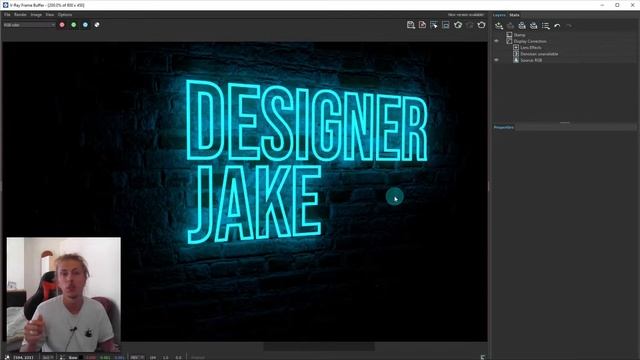Start interactive rendering with the teapot icon
Image resolution: width=640 pixels, height=360 pixels.
(458, 25)
